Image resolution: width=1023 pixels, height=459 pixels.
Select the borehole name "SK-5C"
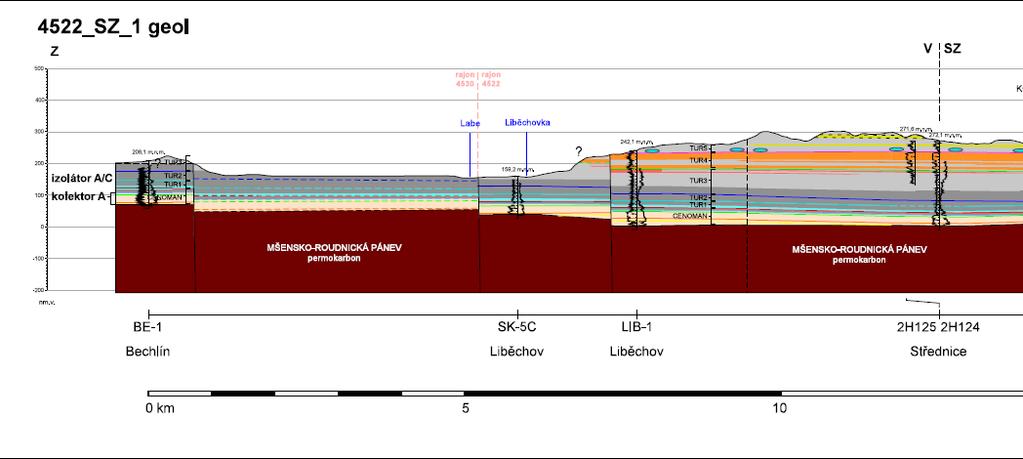[x=517, y=327]
